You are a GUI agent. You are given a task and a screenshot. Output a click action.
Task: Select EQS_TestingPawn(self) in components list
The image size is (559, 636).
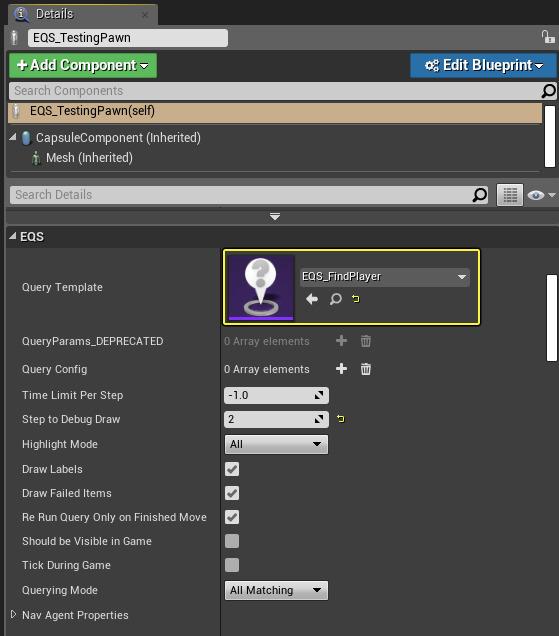[x=275, y=112]
